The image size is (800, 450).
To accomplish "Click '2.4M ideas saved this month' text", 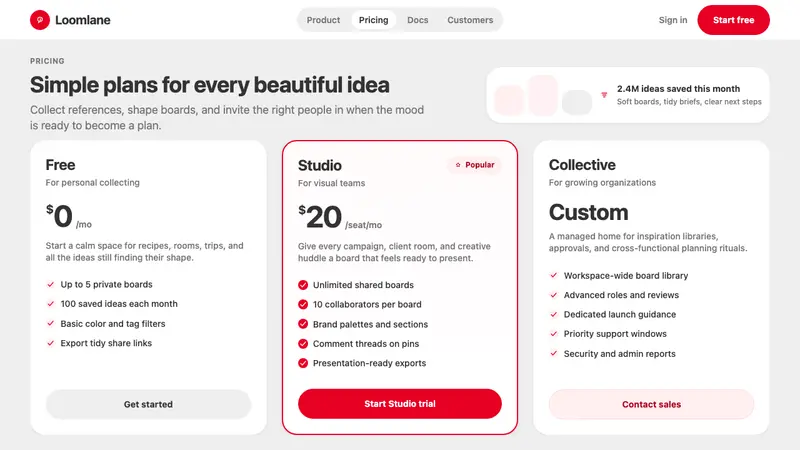I will [678, 89].
